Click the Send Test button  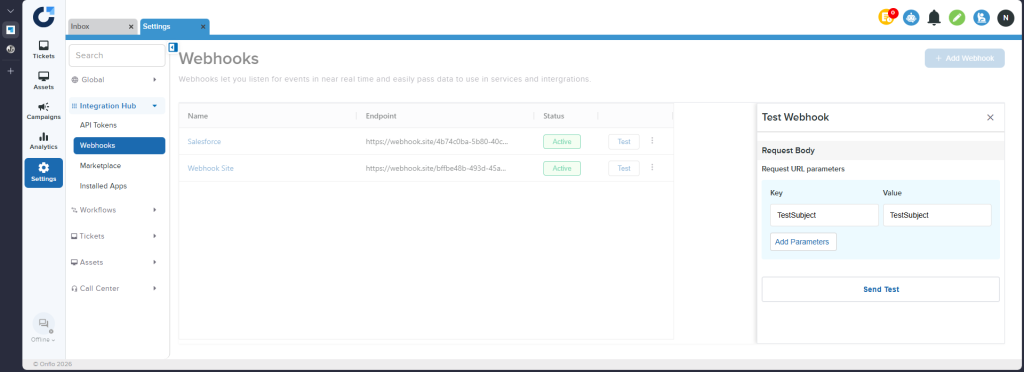(880, 289)
